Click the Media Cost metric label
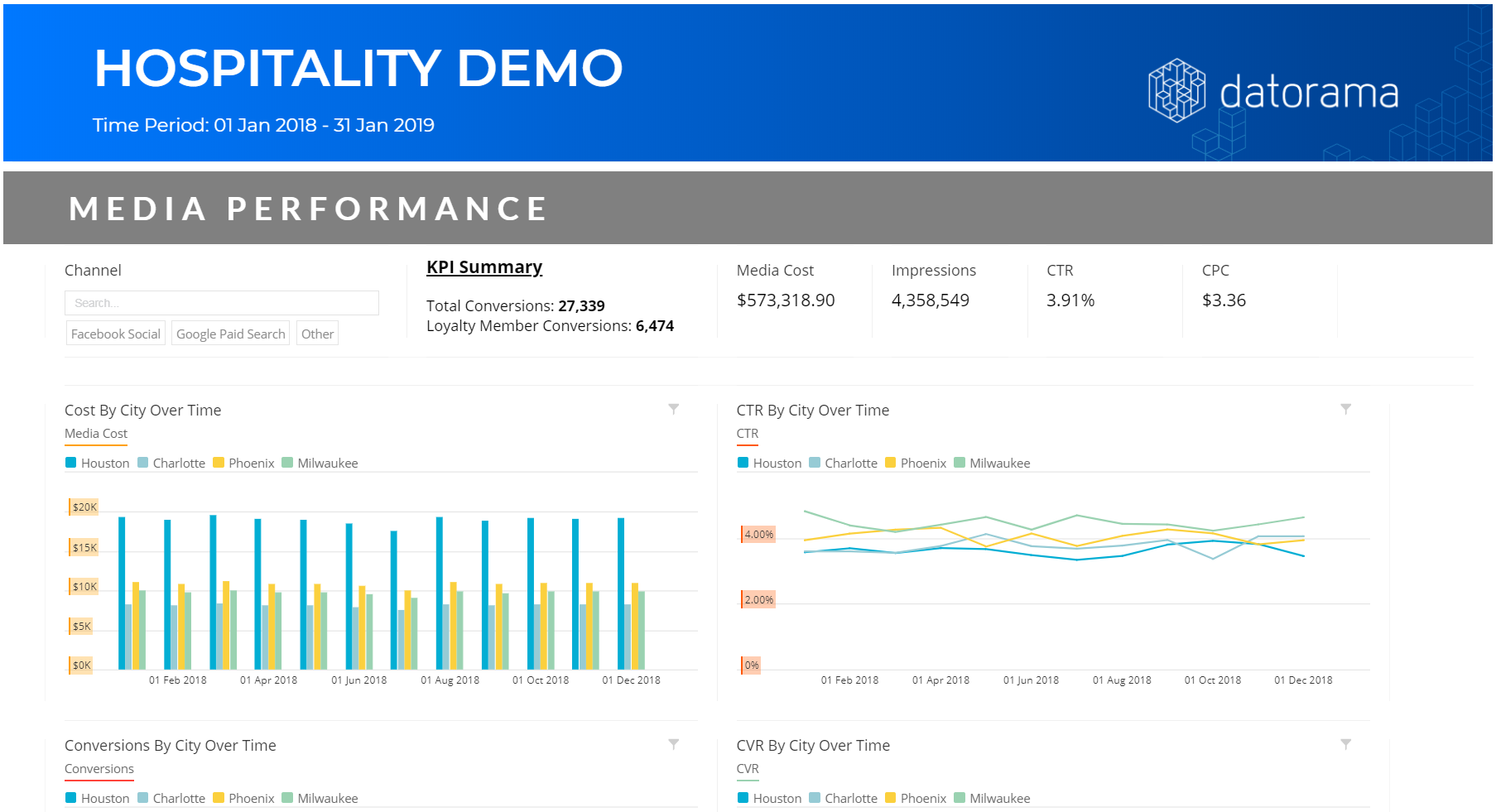The image size is (1496, 812). 95,433
